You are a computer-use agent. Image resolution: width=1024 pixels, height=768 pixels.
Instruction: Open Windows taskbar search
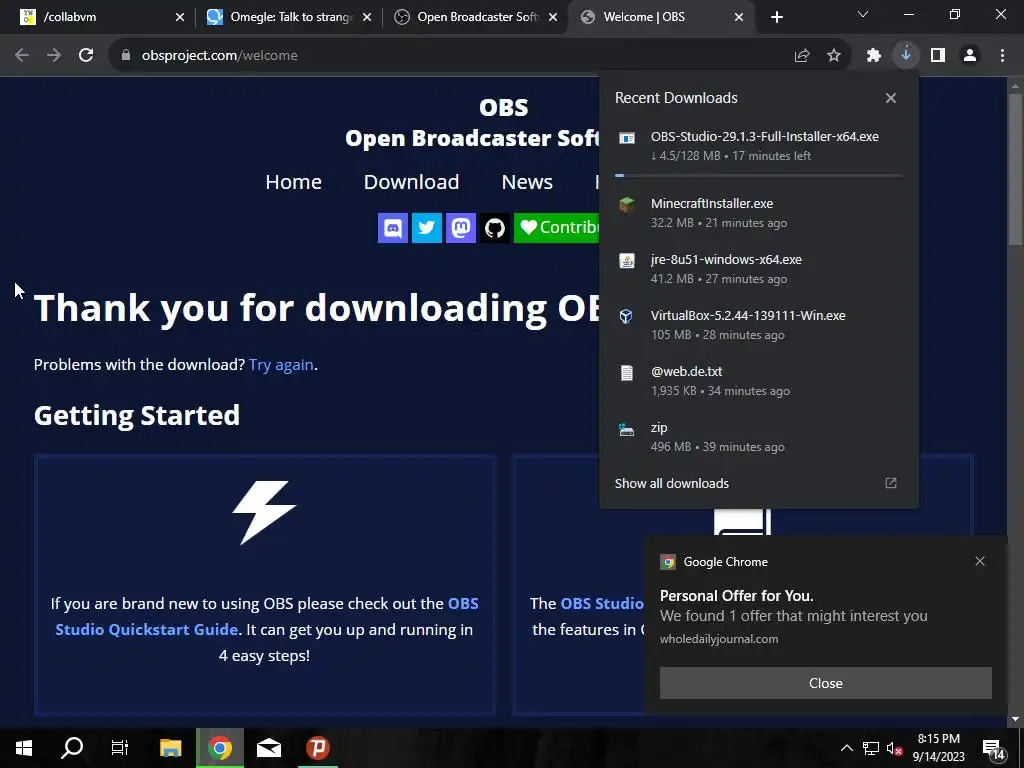72,748
